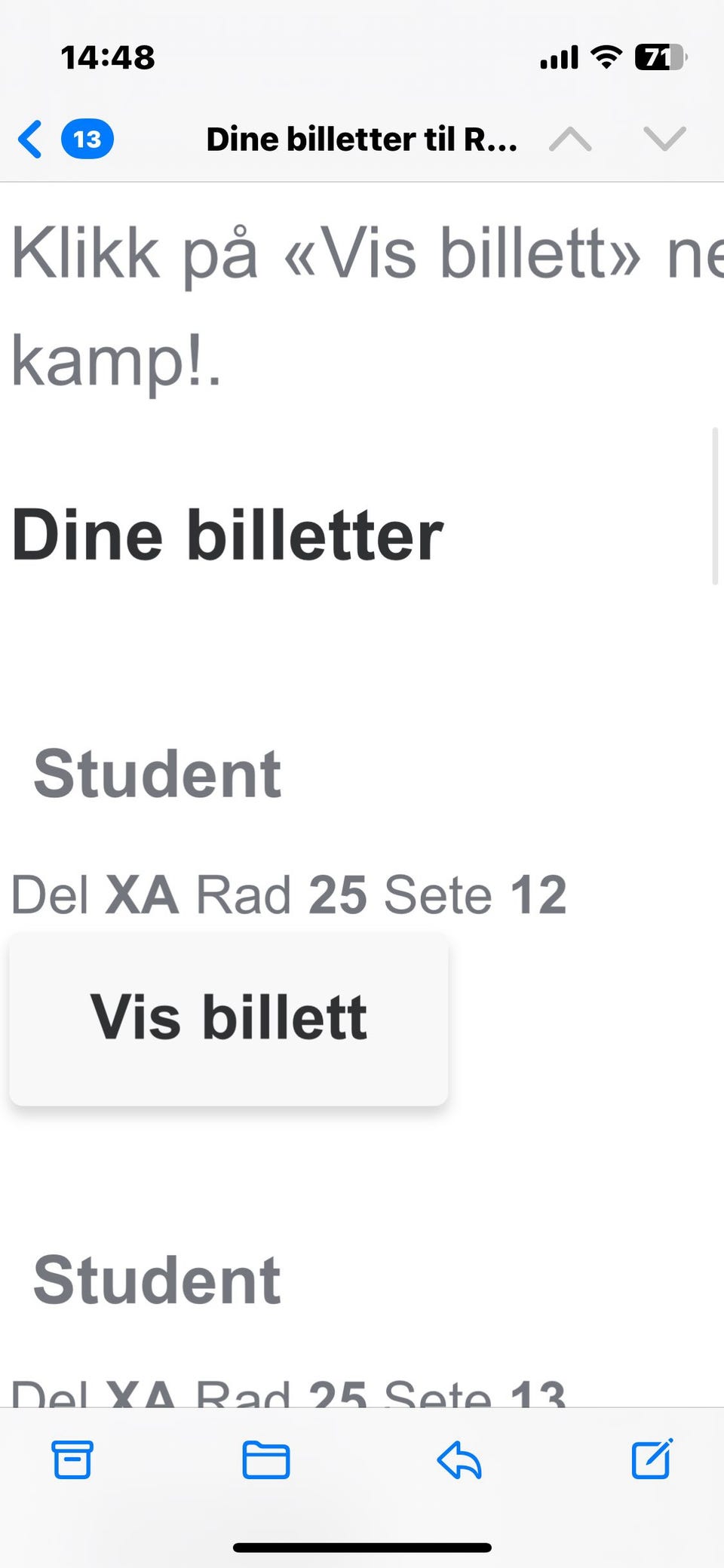Tap the vertical scroll indicator

[715, 505]
